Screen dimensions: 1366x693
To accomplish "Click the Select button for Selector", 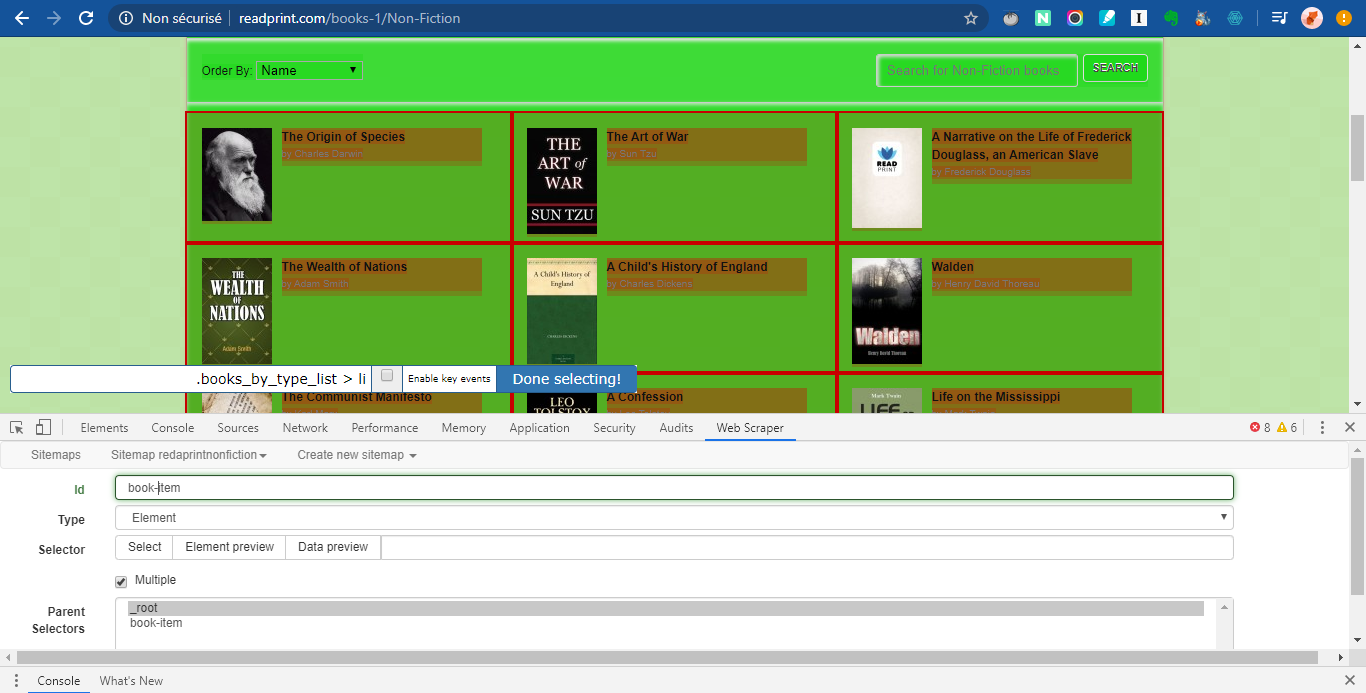I will click(144, 547).
